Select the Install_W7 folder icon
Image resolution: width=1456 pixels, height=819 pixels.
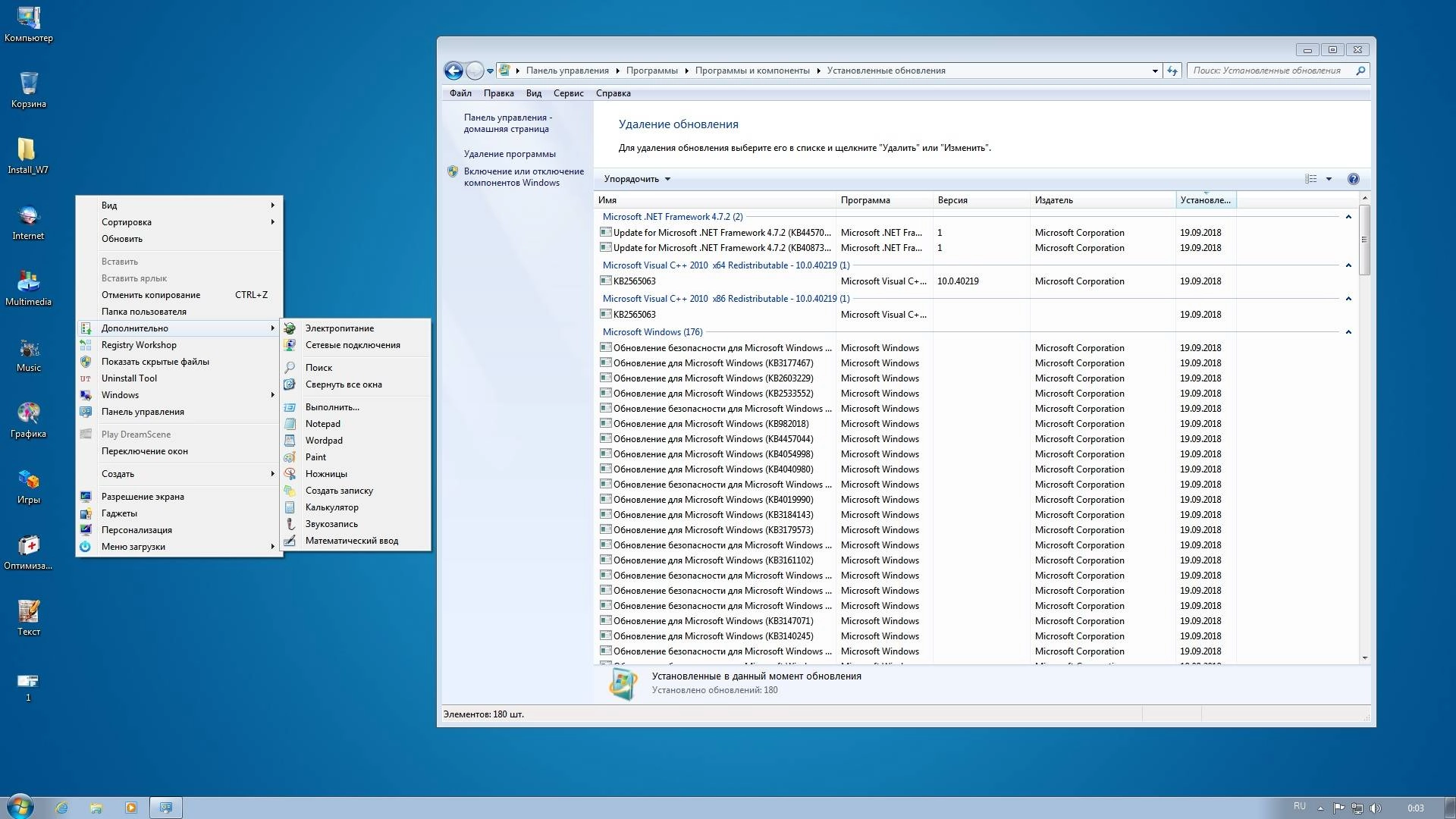coord(28,156)
